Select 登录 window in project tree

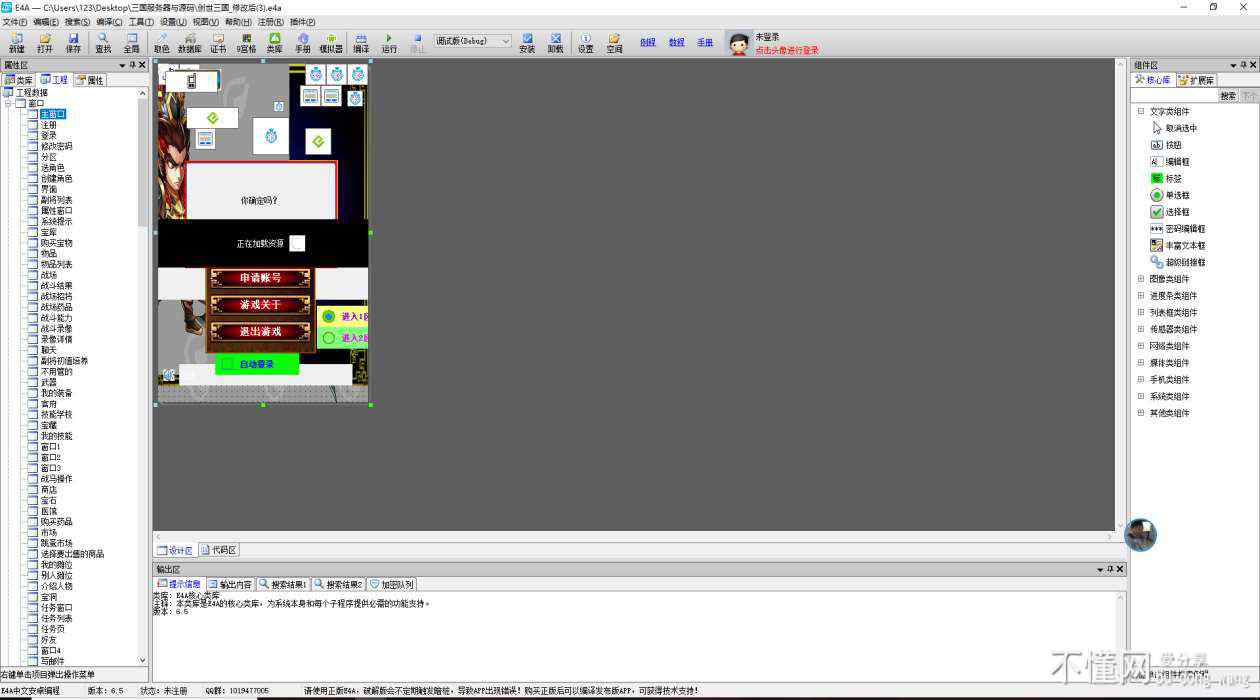click(x=48, y=135)
